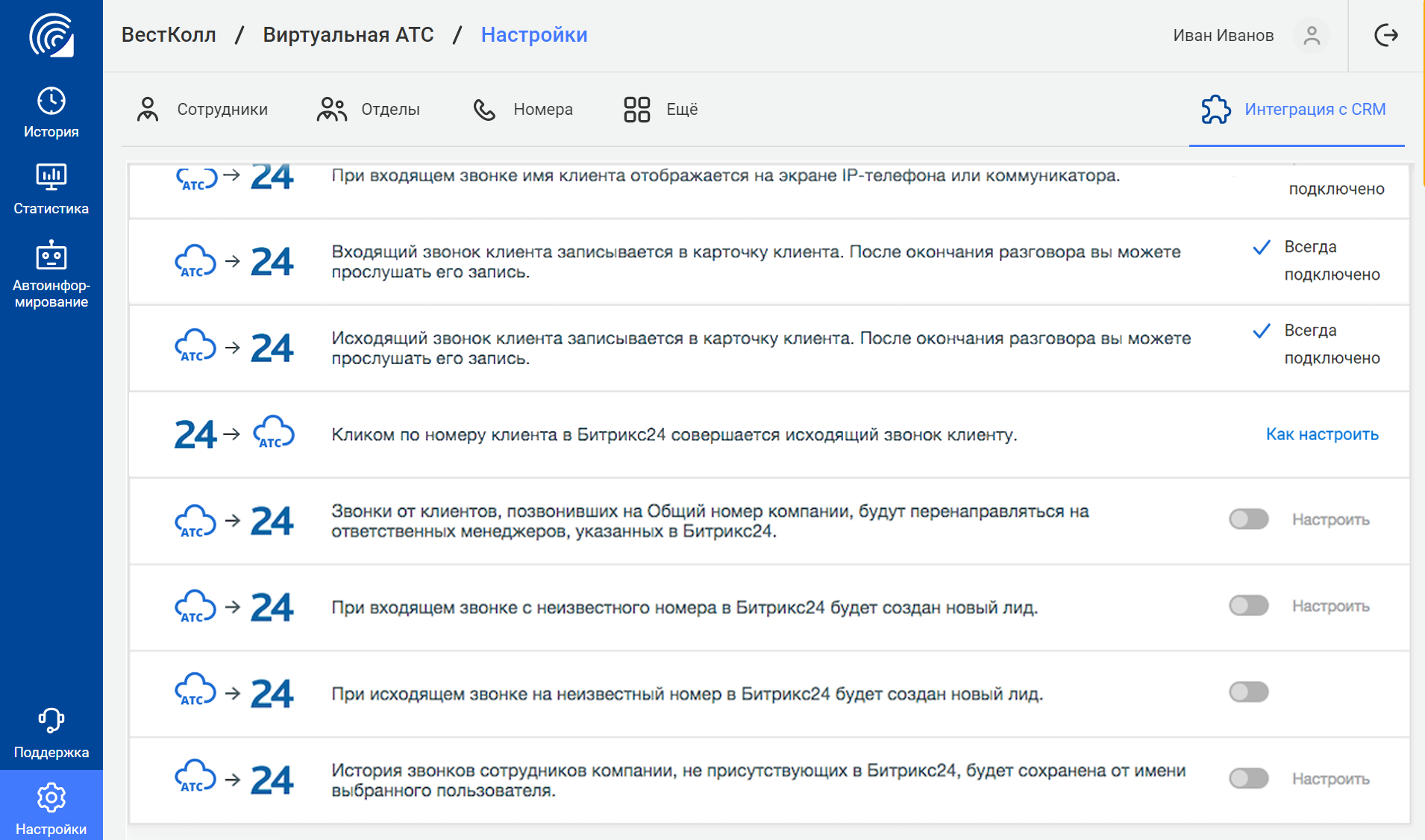Screen dimensions: 1425x840
Task: Click ATC cloud icon in Общий номер row
Action: (195, 521)
